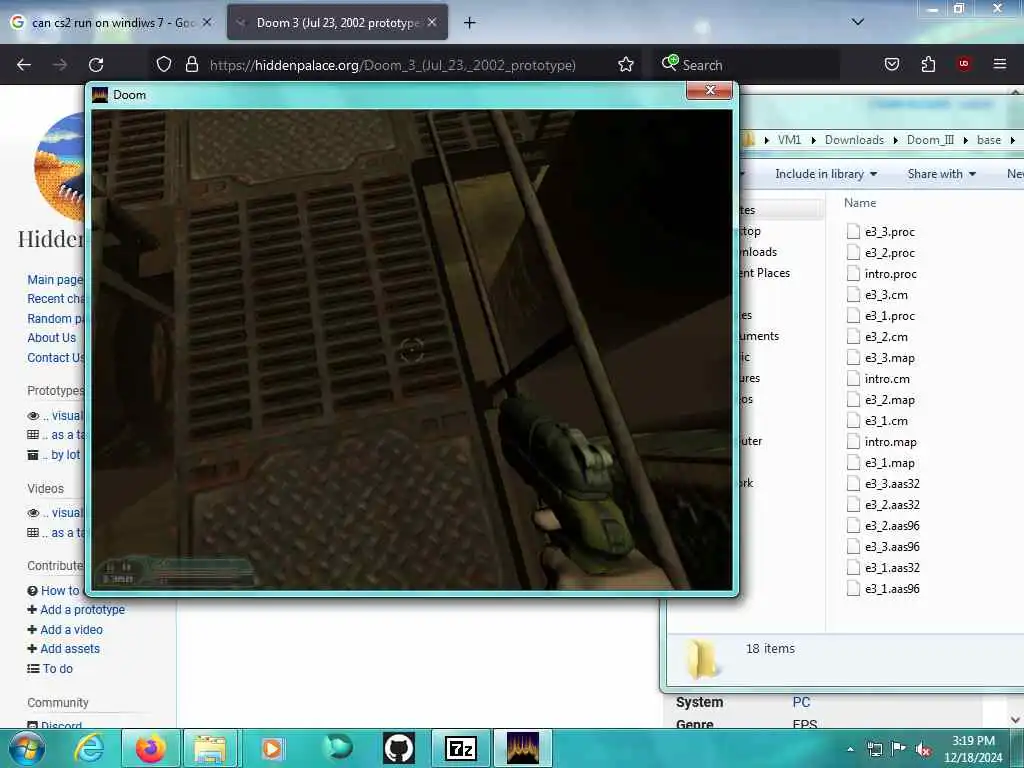
Task: Expand the arrow after 'base' breadcrumb
Action: click(1012, 140)
